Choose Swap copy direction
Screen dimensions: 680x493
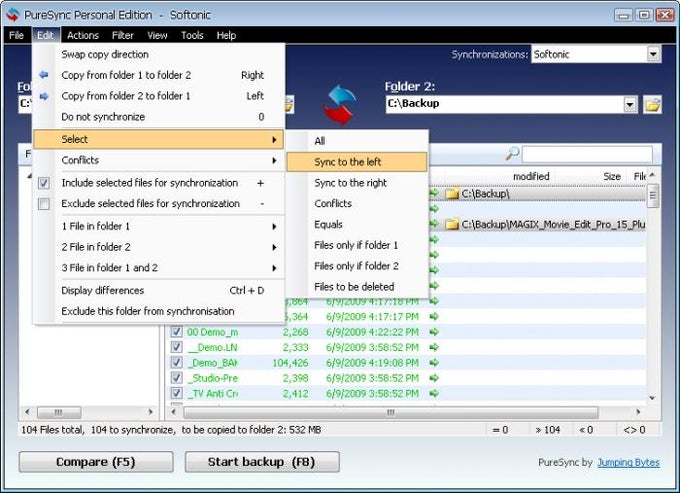tap(159, 54)
